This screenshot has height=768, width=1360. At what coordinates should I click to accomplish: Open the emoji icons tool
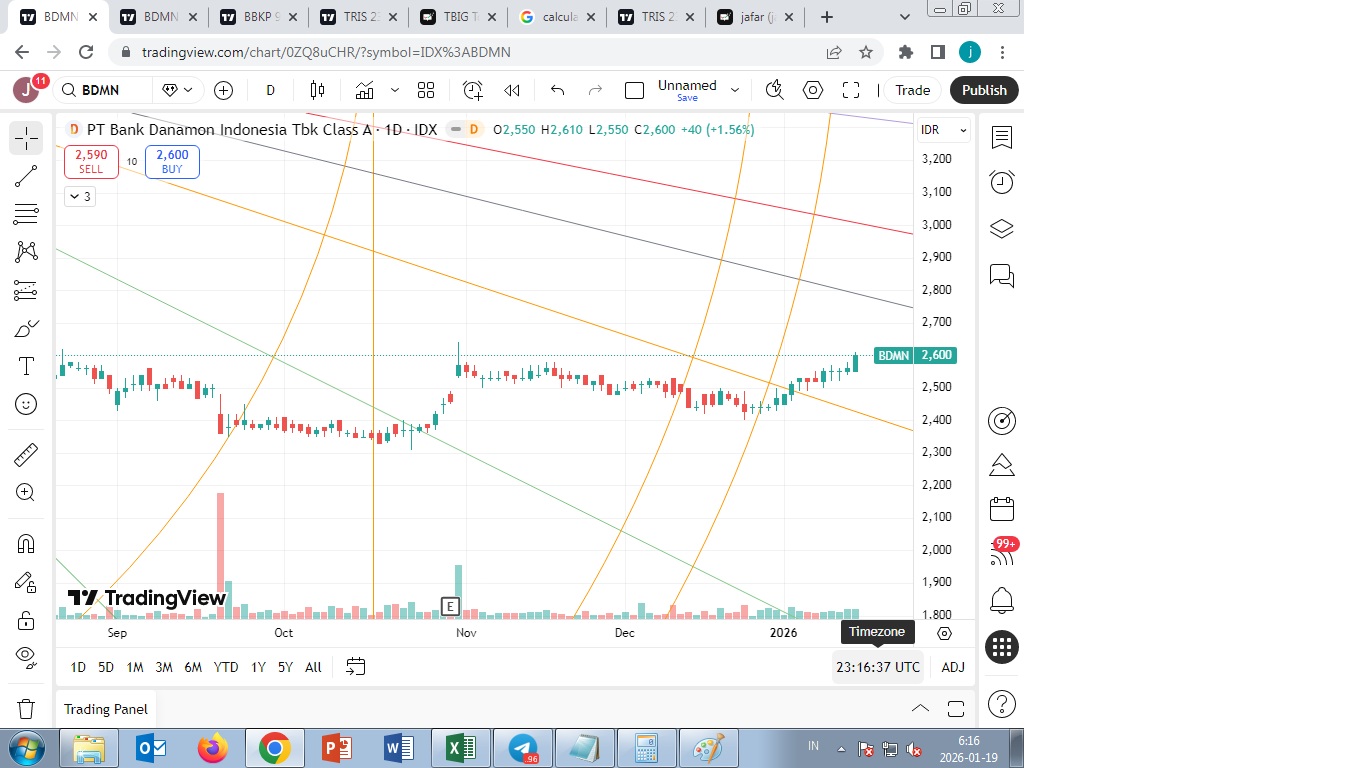pos(26,404)
